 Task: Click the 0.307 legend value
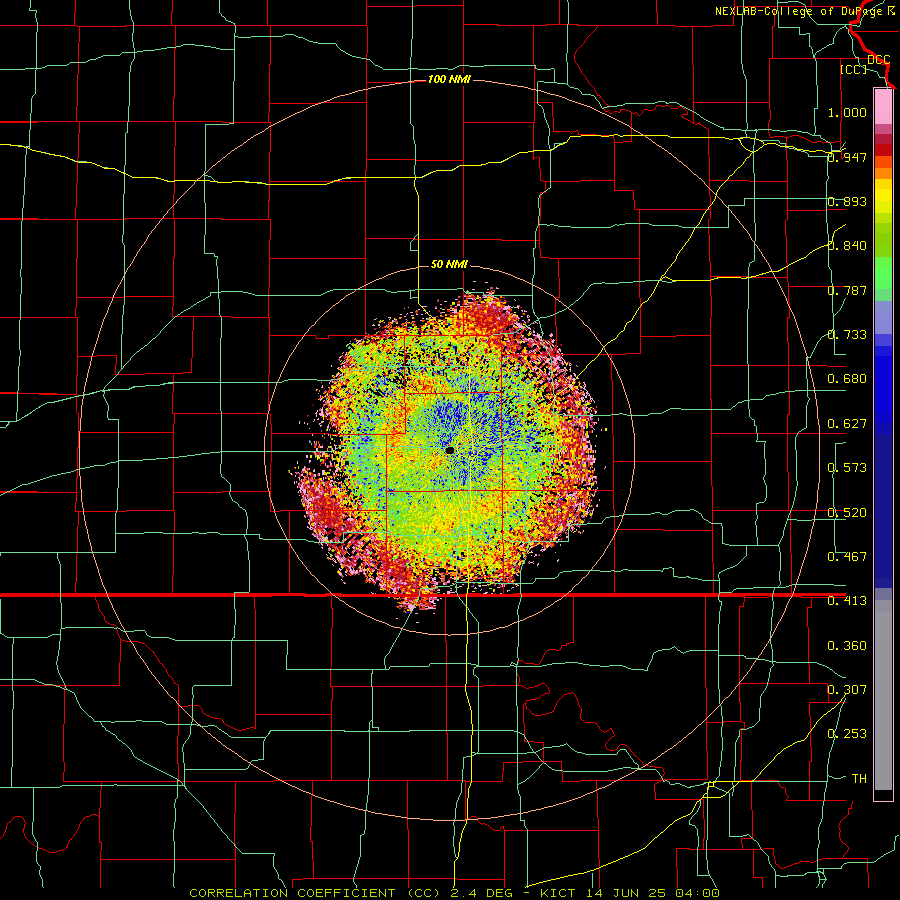(x=847, y=690)
